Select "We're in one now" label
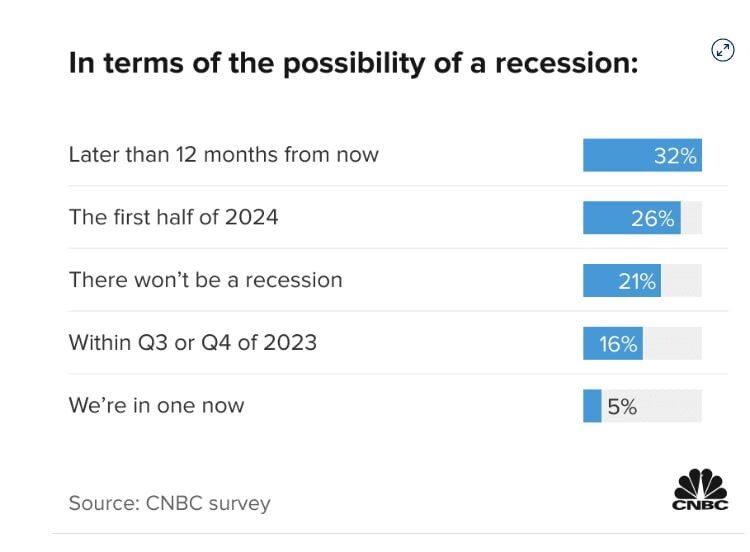750x552 pixels. tap(156, 405)
